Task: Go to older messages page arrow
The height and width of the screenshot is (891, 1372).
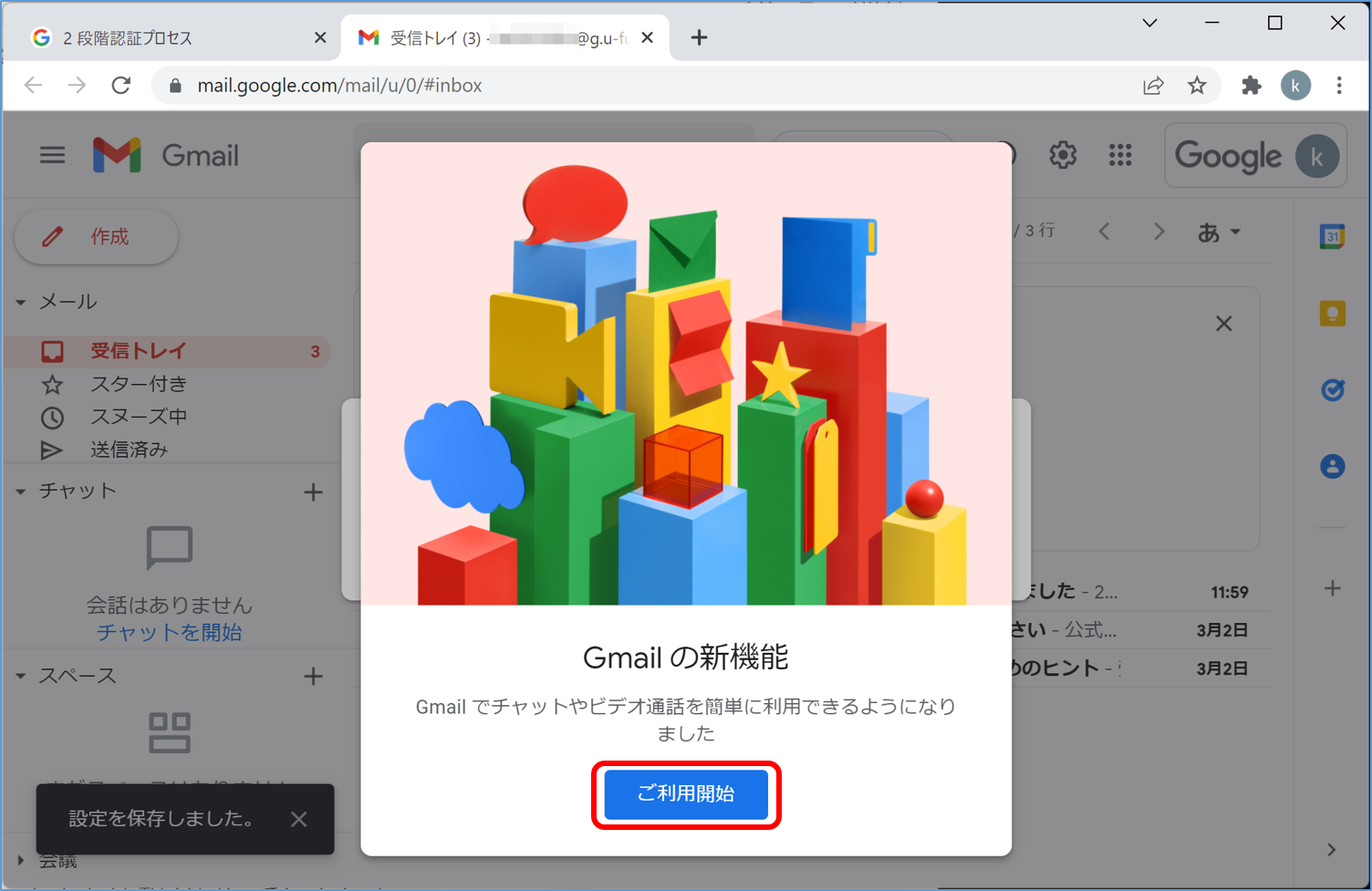Action: [1159, 232]
